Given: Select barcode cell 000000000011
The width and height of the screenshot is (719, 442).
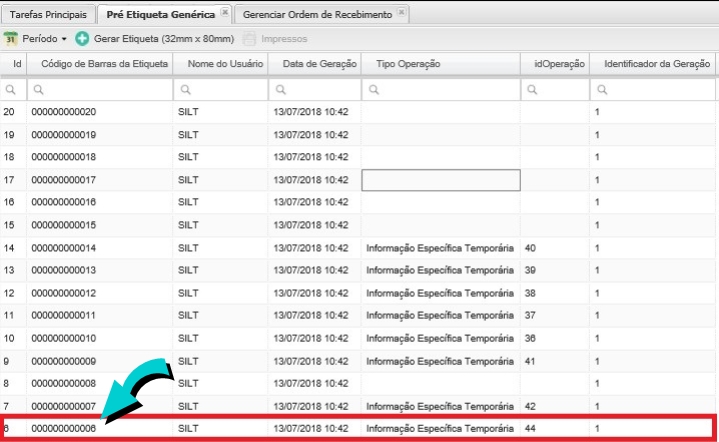Looking at the screenshot, I should [x=64, y=315].
